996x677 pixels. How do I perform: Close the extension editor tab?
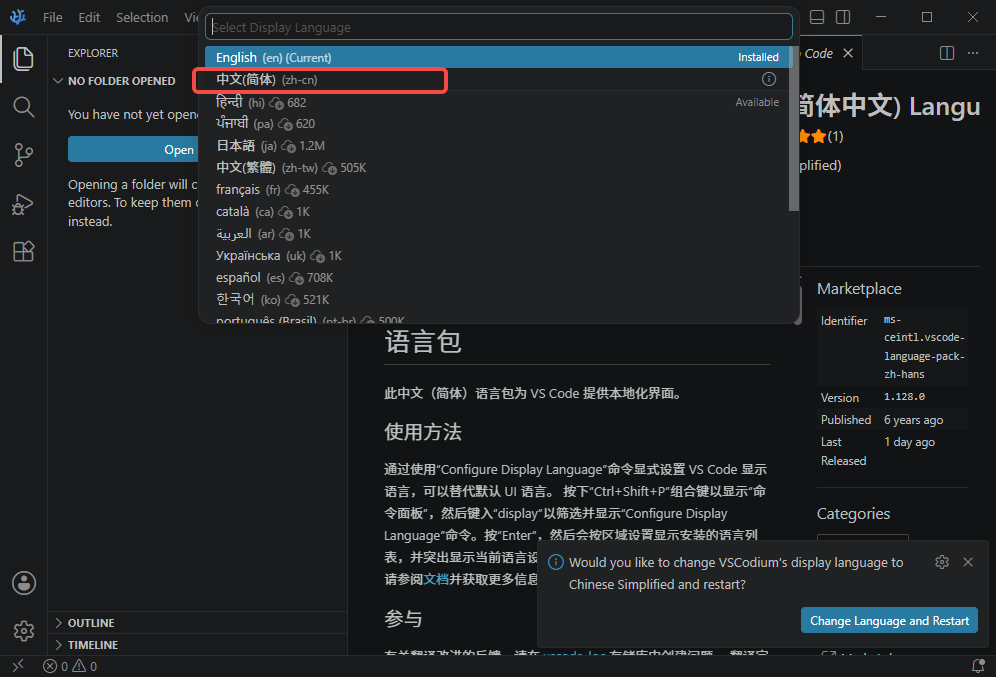(x=848, y=53)
